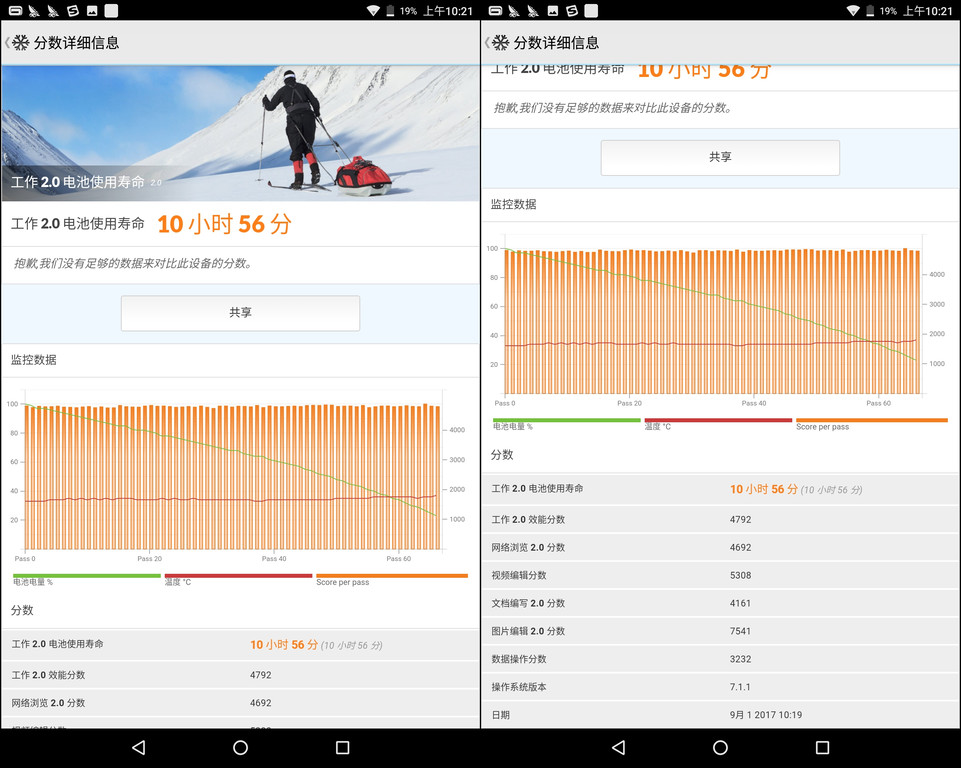Tap the skier banner image in left pane

(x=240, y=132)
